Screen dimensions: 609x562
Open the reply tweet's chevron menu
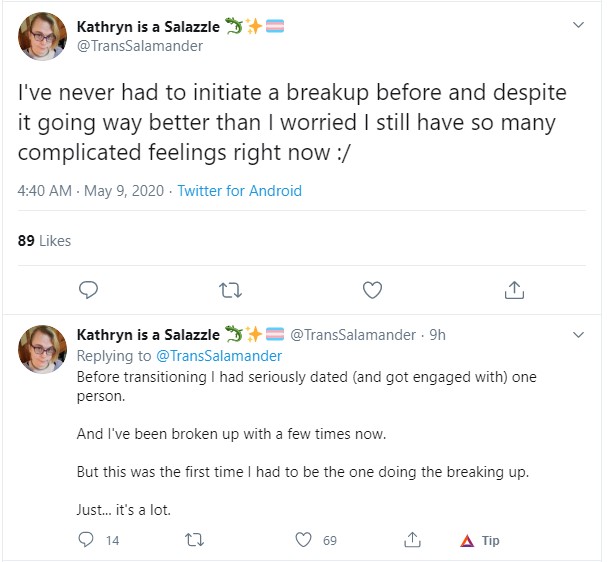pyautogui.click(x=578, y=334)
